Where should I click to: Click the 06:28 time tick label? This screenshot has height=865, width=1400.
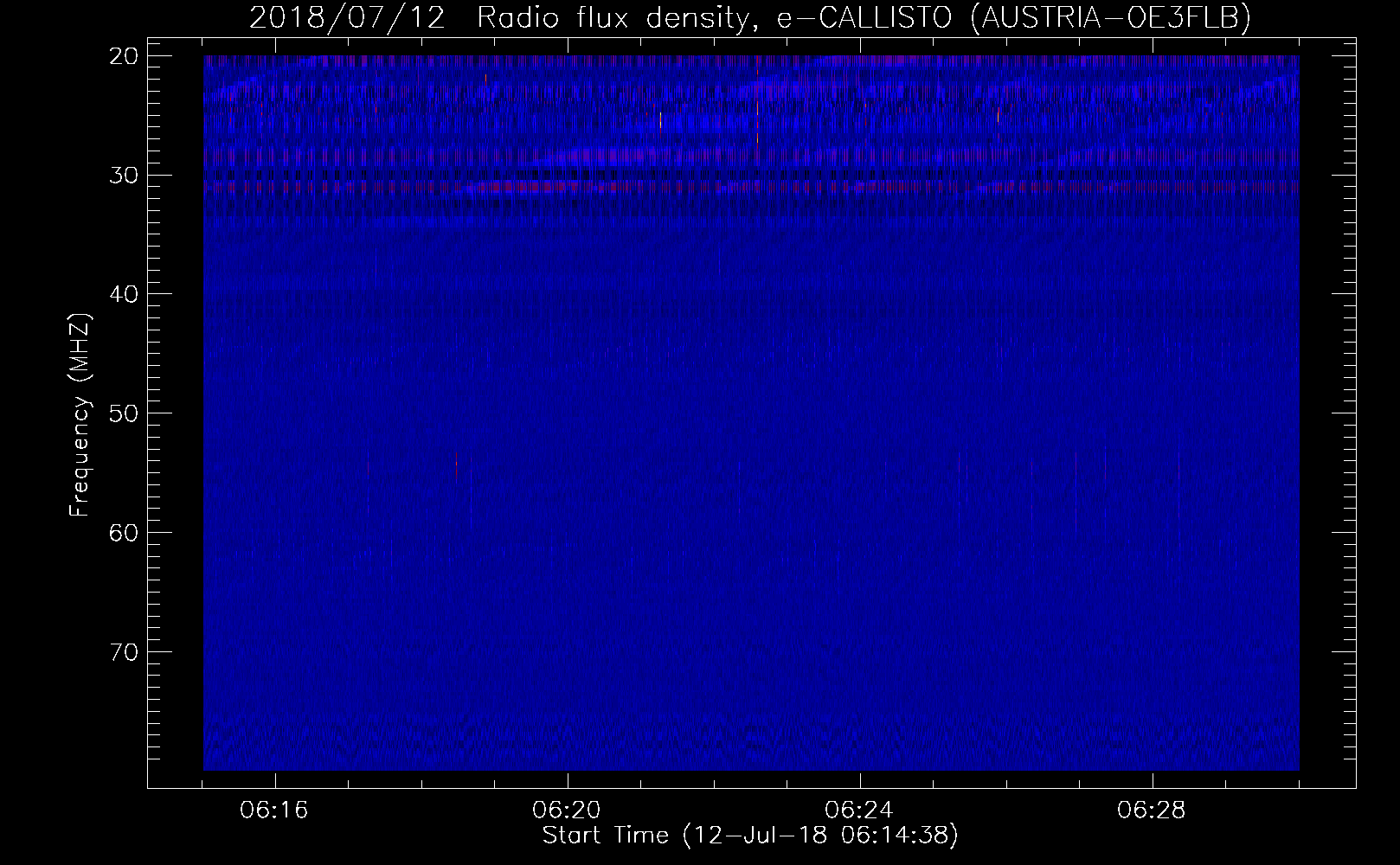click(x=1152, y=811)
